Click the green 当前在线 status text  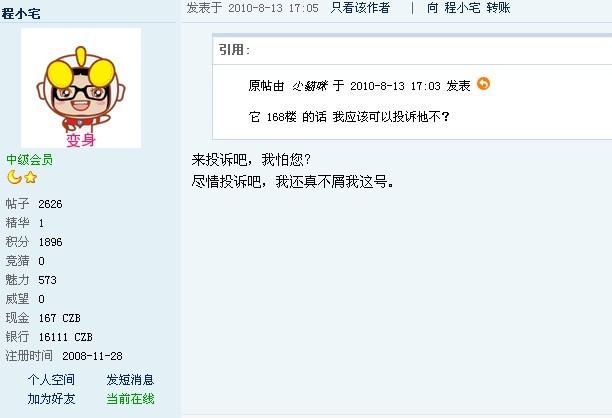(130, 398)
